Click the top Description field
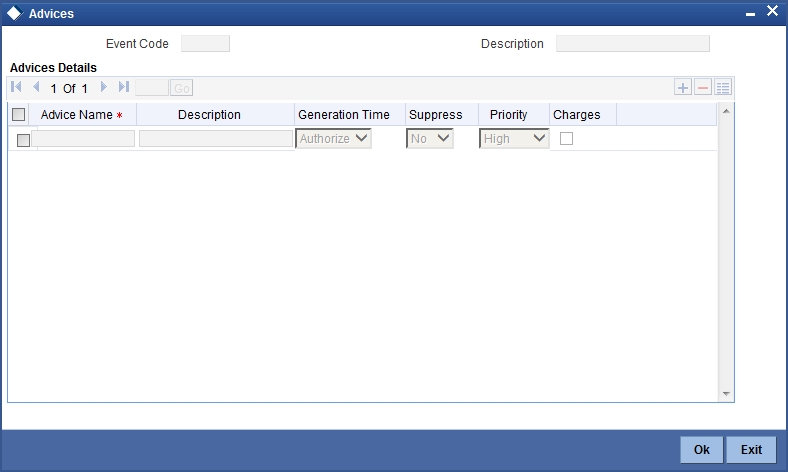 633,44
